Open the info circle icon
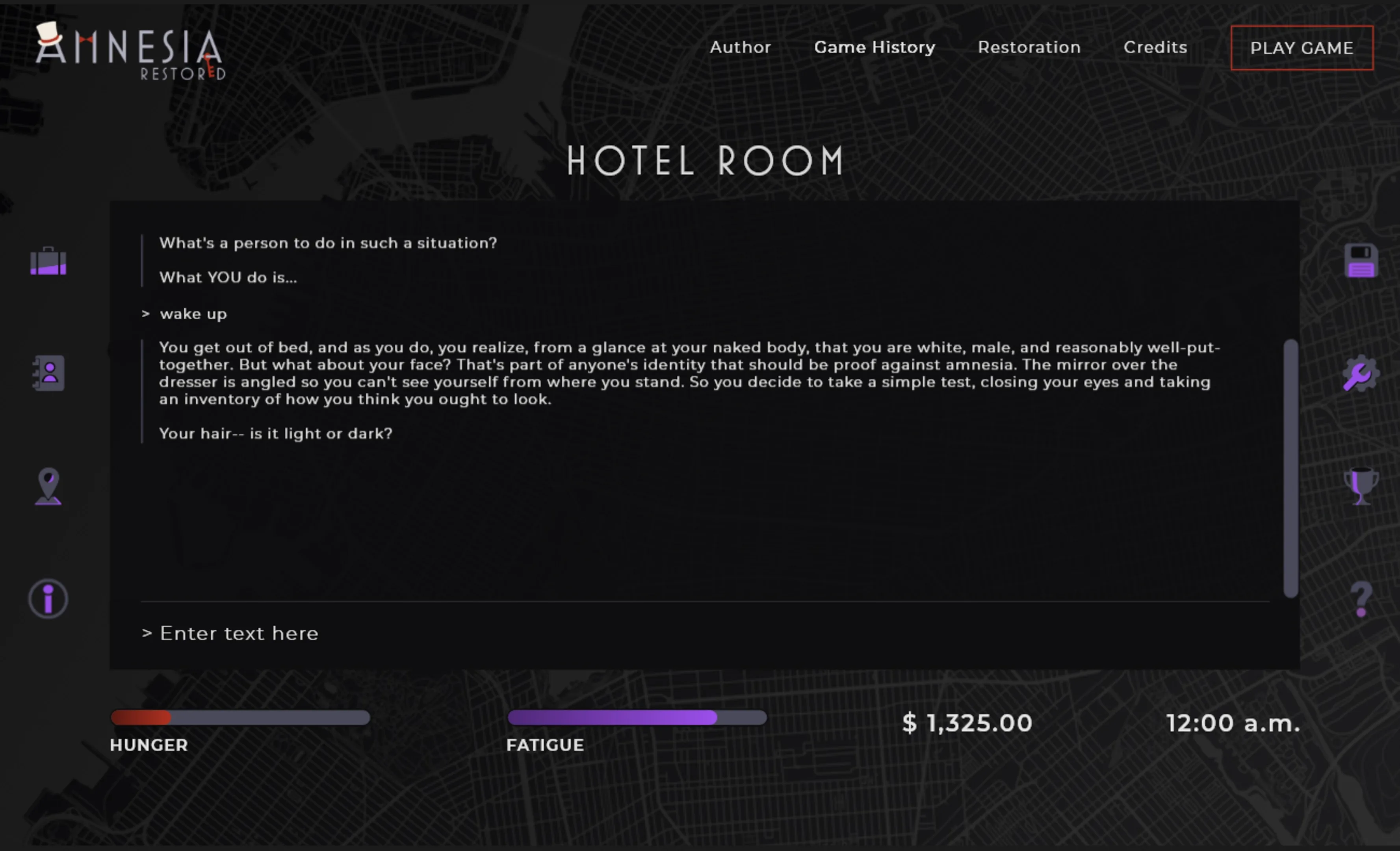 [x=48, y=599]
